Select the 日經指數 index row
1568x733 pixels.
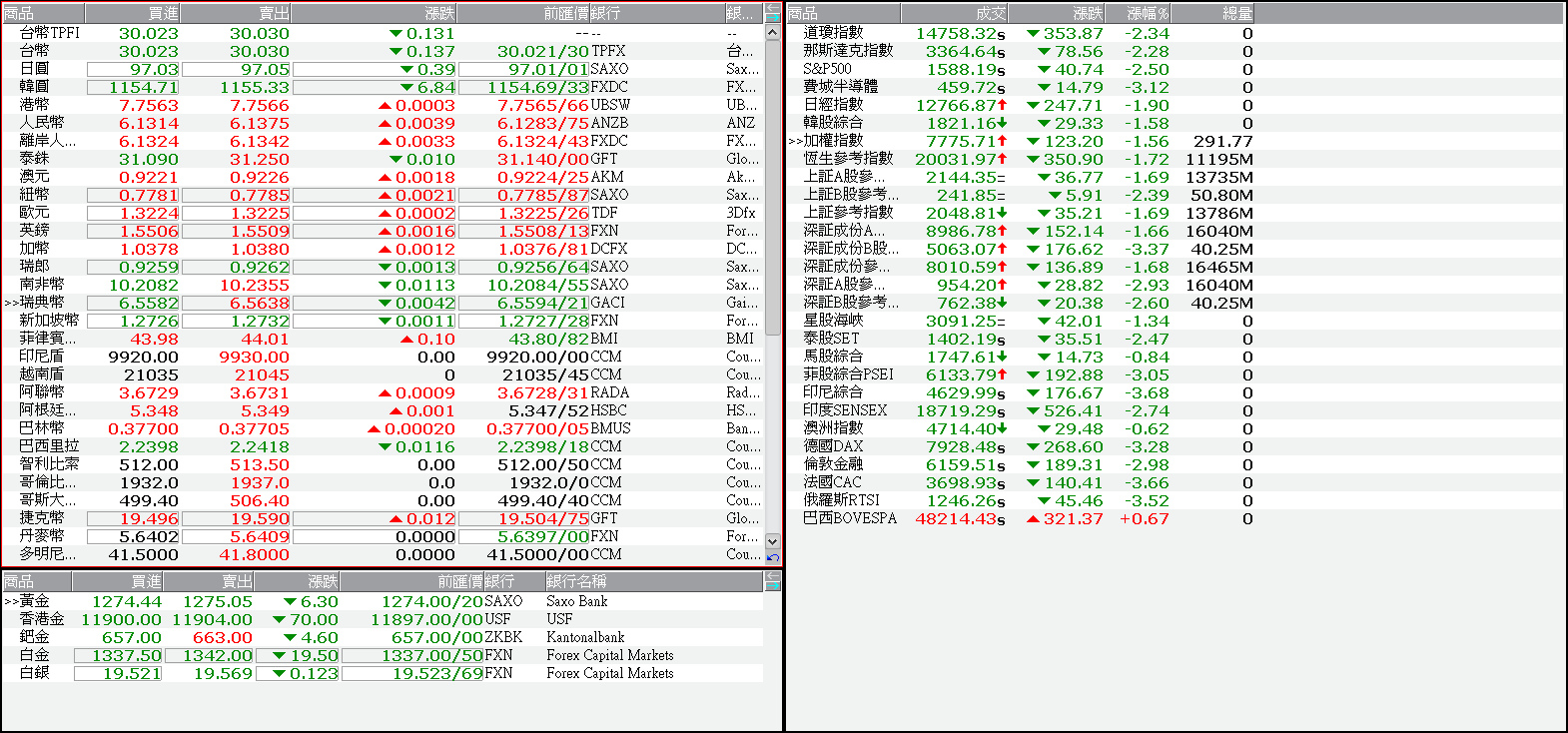(1176, 105)
